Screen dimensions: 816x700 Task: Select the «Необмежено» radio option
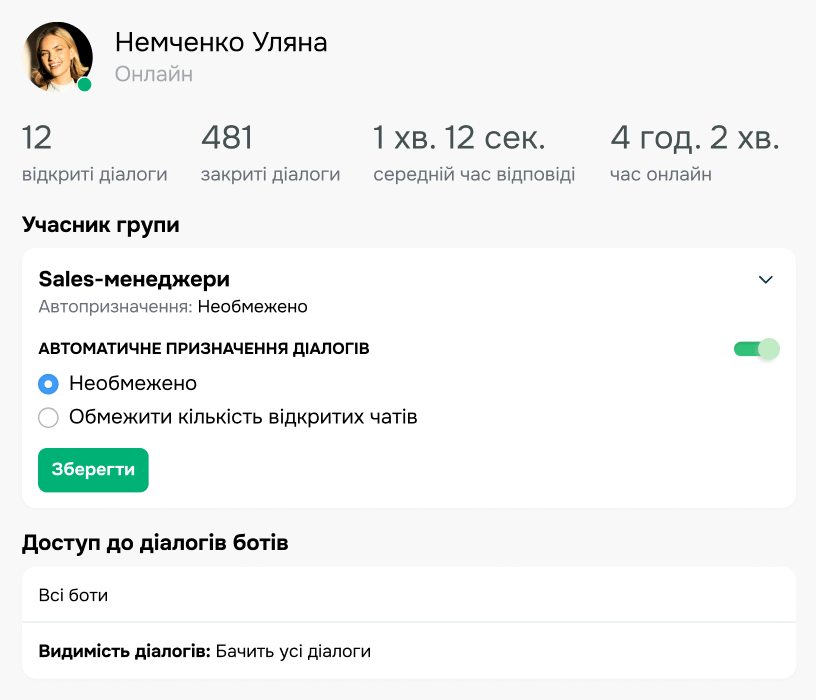pos(48,383)
